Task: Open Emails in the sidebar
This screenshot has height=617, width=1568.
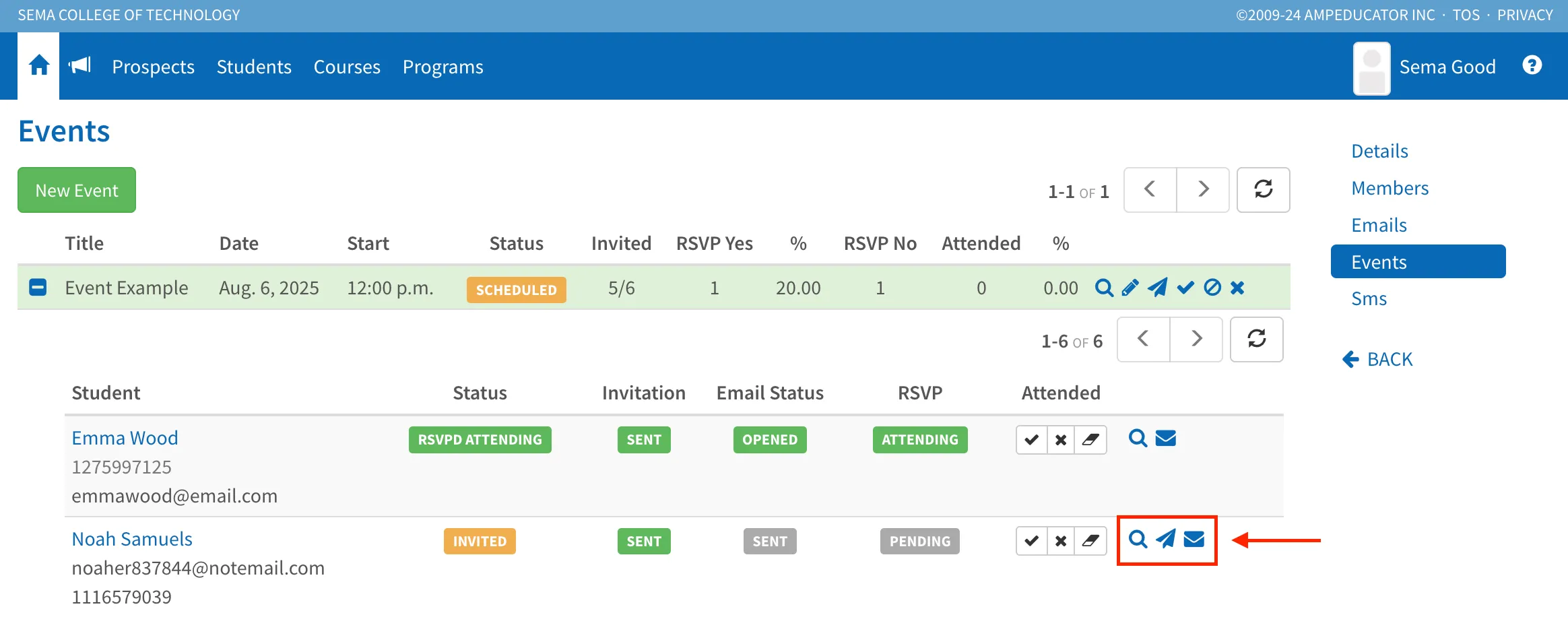Action: [x=1379, y=225]
